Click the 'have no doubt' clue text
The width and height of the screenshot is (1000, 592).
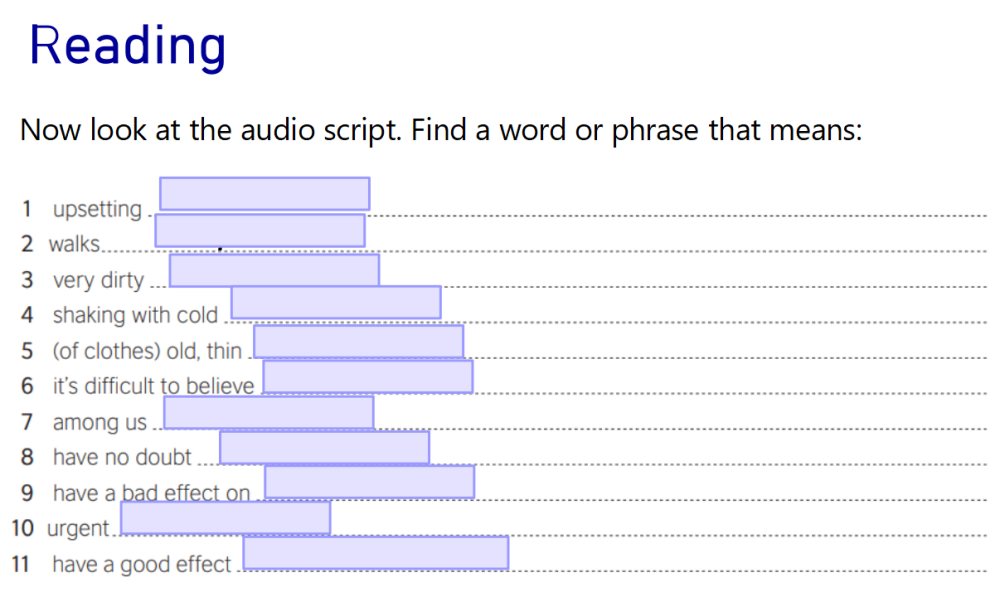(121, 457)
